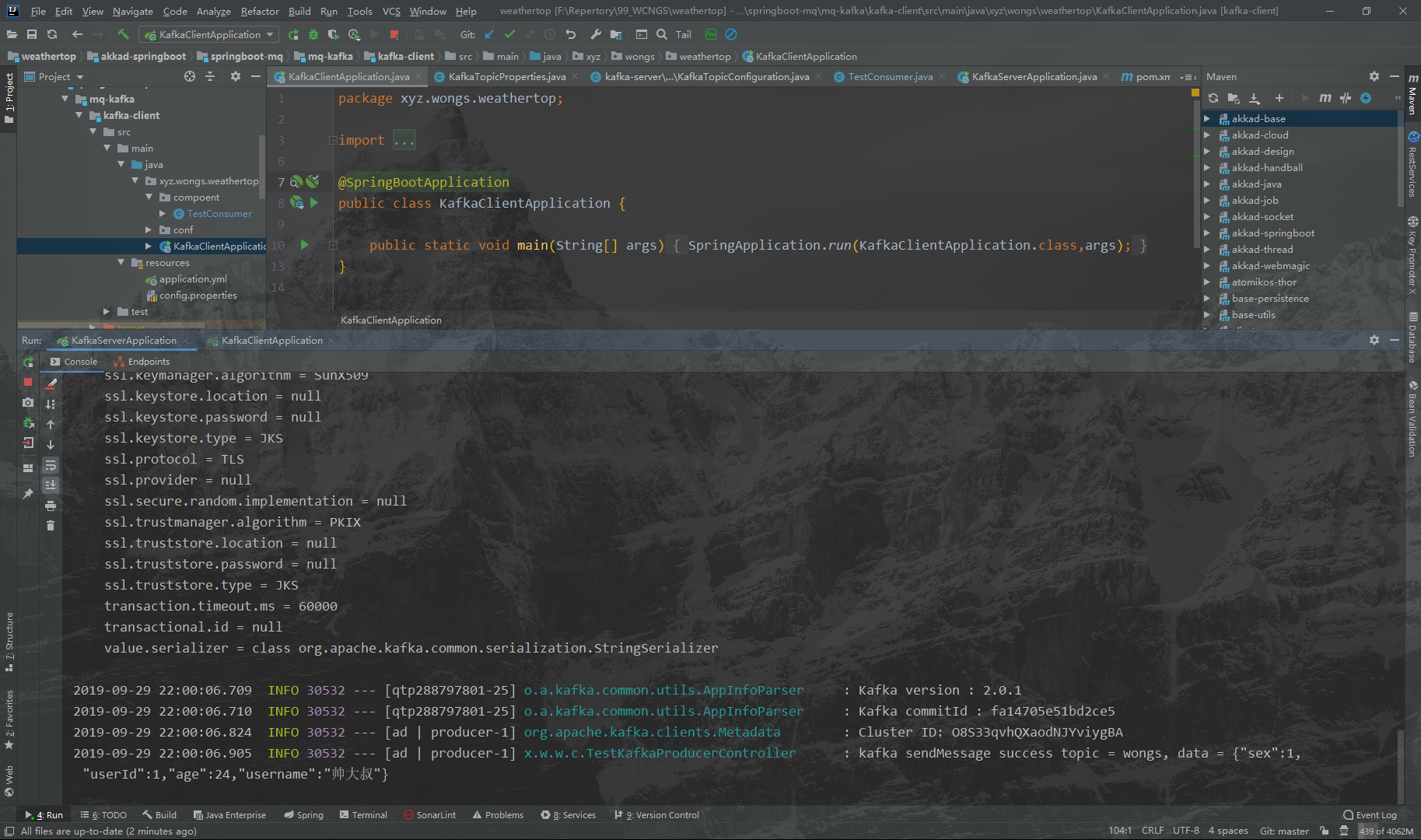This screenshot has width=1421, height=840.
Task: Open the Analyze menu
Action: [213, 11]
